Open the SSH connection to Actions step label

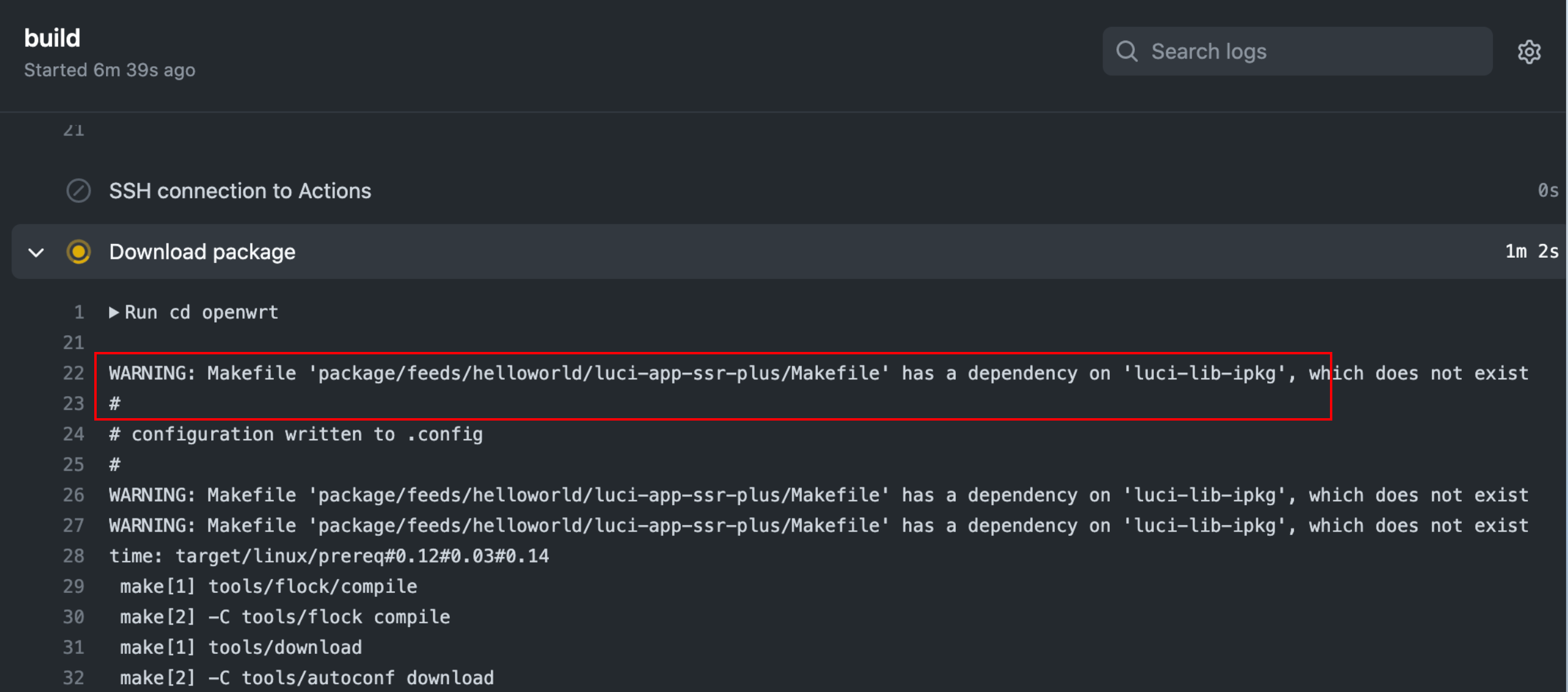[x=240, y=190]
